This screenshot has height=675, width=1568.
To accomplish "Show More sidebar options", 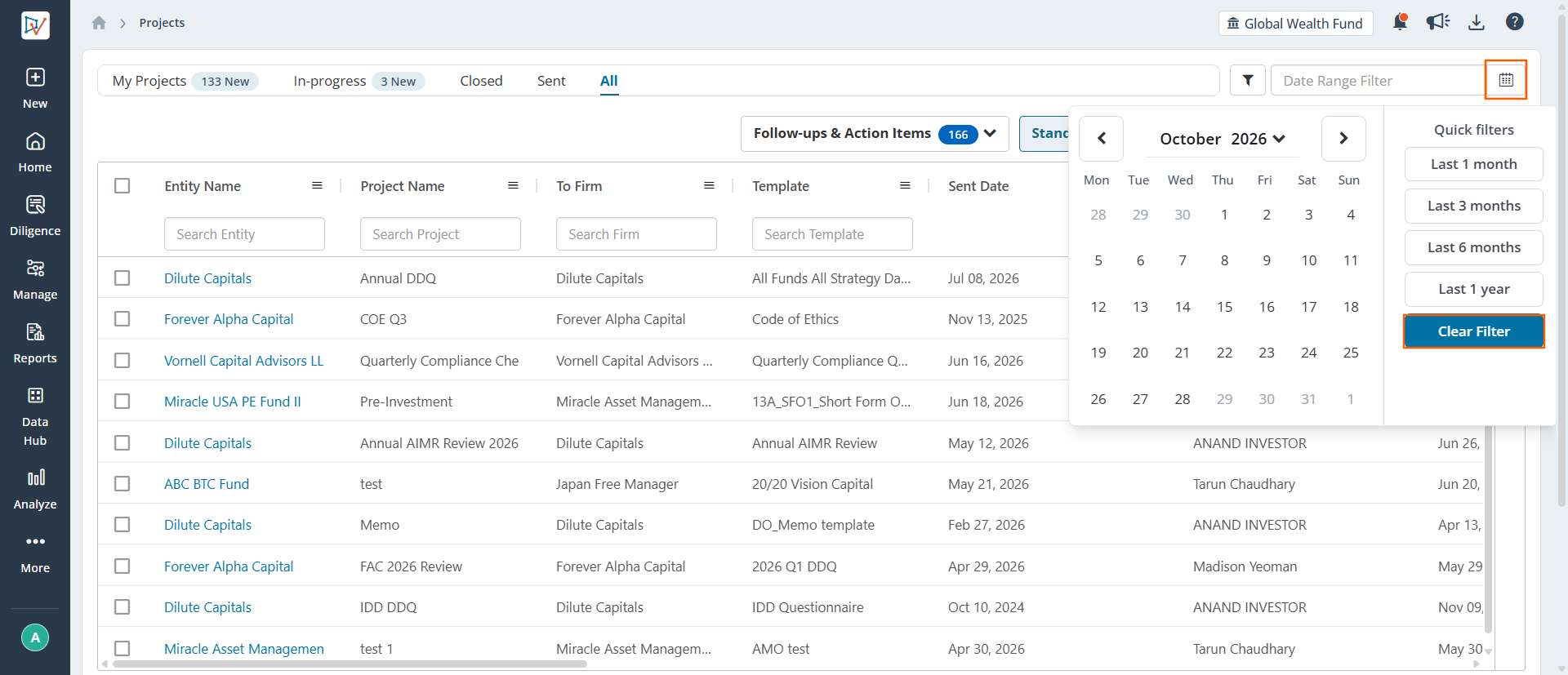I will (35, 553).
